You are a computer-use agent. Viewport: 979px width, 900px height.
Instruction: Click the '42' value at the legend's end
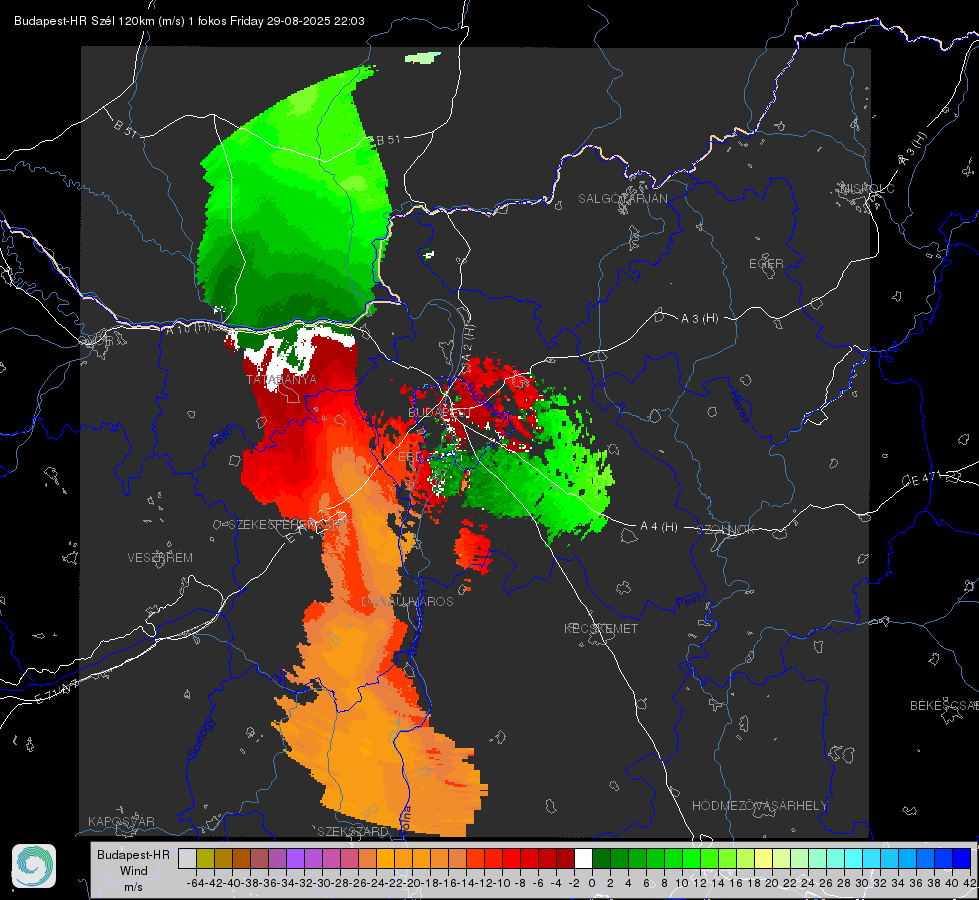tap(970, 883)
